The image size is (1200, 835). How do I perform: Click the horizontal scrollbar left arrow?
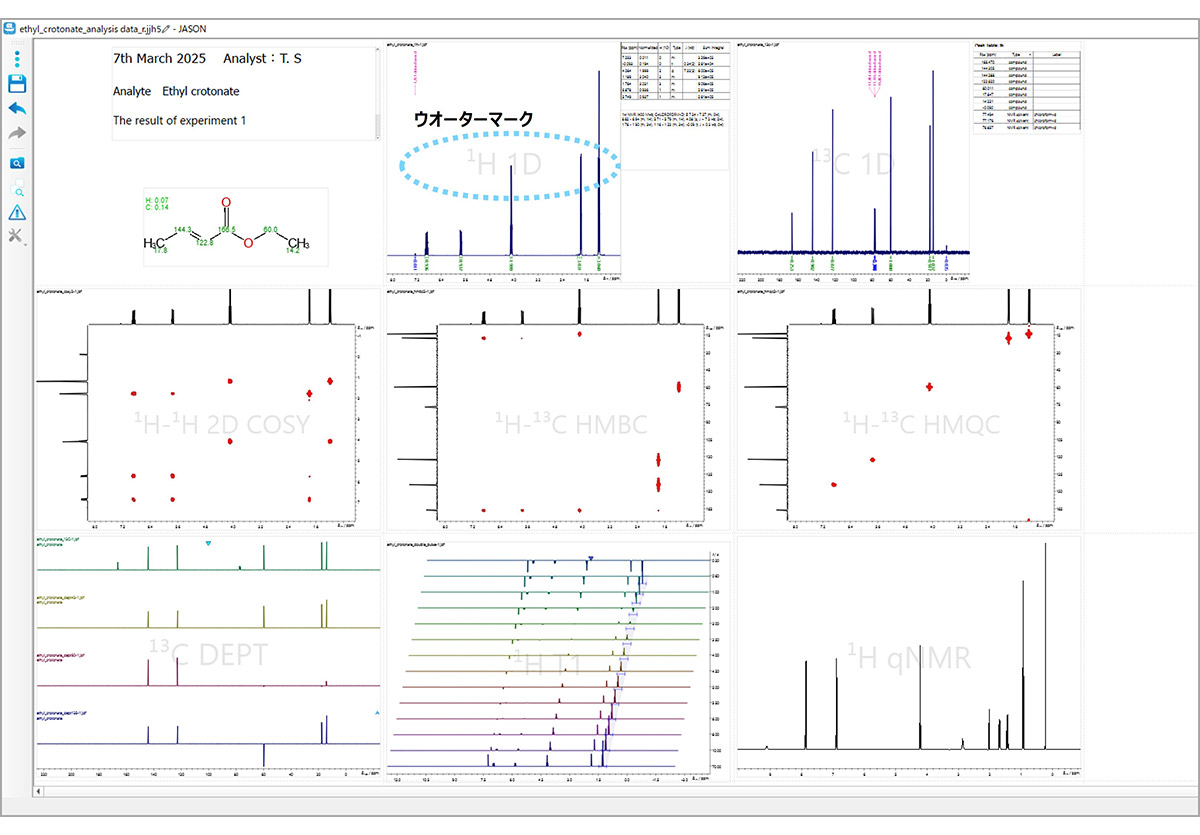(x=40, y=792)
